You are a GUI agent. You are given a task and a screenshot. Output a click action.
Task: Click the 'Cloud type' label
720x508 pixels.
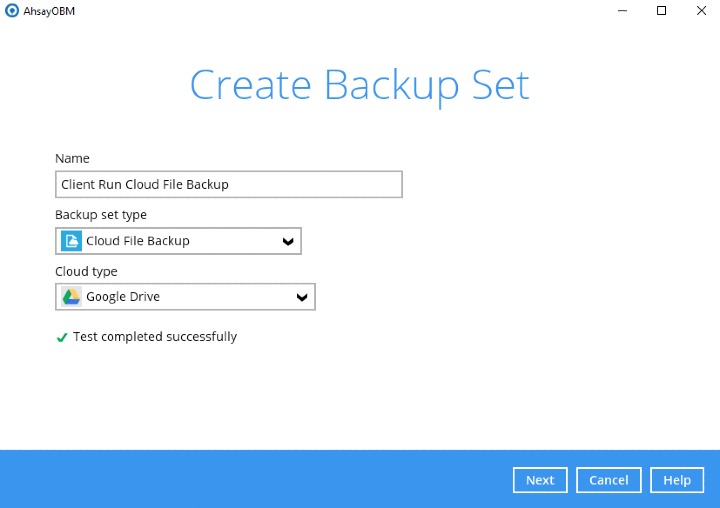[86, 271]
